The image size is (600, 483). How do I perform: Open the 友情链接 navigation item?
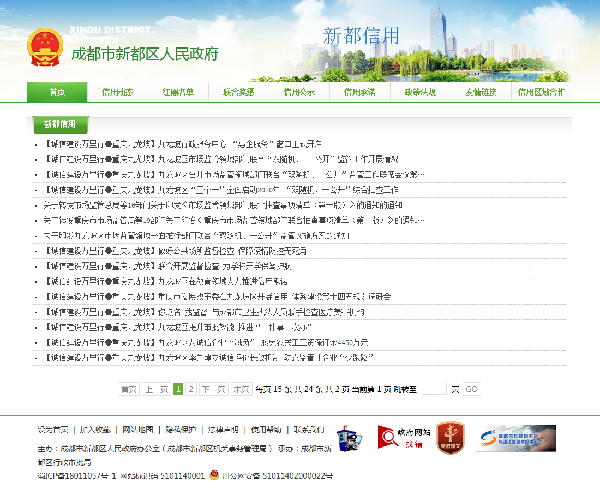481,92
